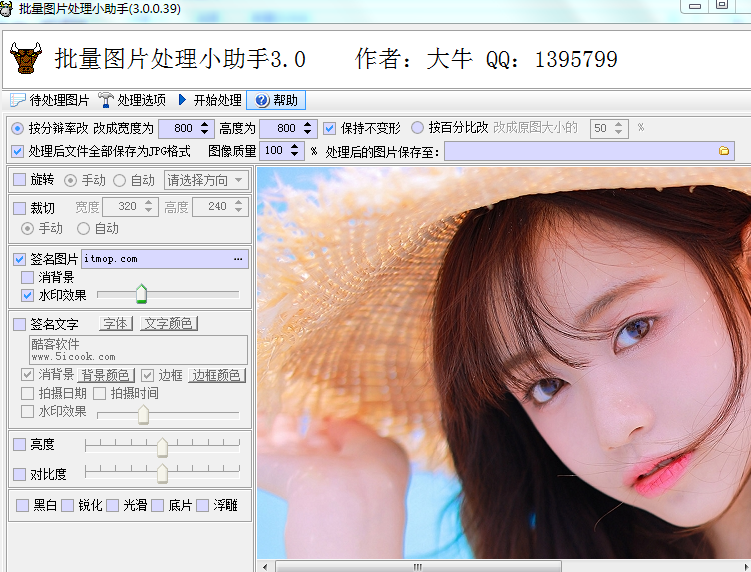
Task: Enable the 签名文字 checkbox
Action: tap(19, 324)
